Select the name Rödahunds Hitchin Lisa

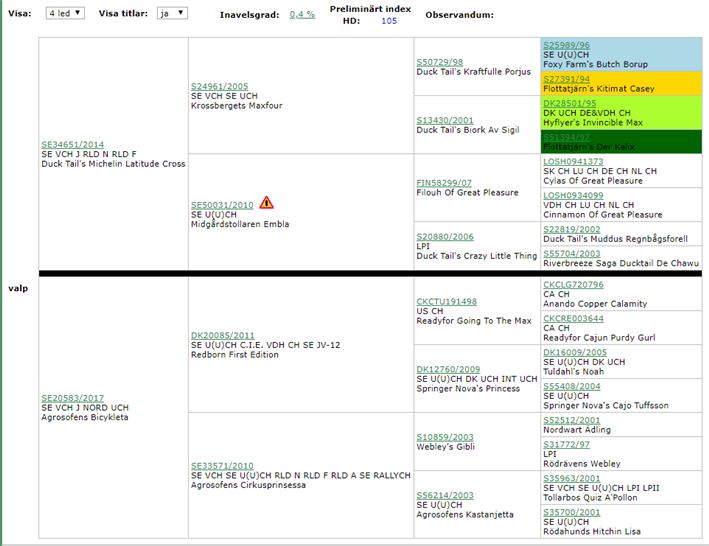click(x=592, y=532)
